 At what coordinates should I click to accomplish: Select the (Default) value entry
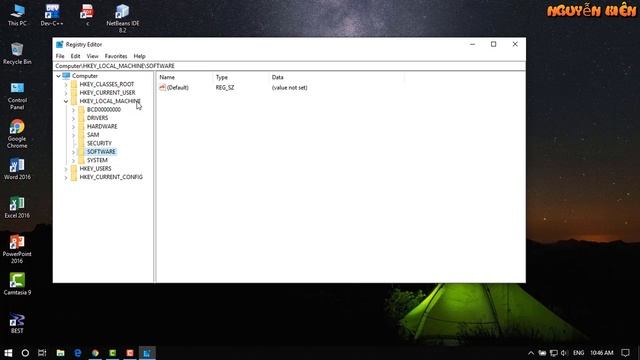pyautogui.click(x=178, y=87)
